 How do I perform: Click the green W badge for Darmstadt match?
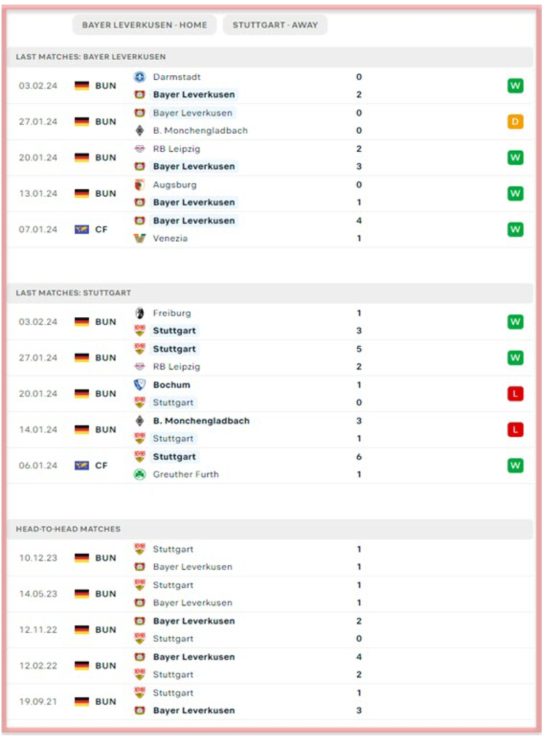pyautogui.click(x=515, y=86)
